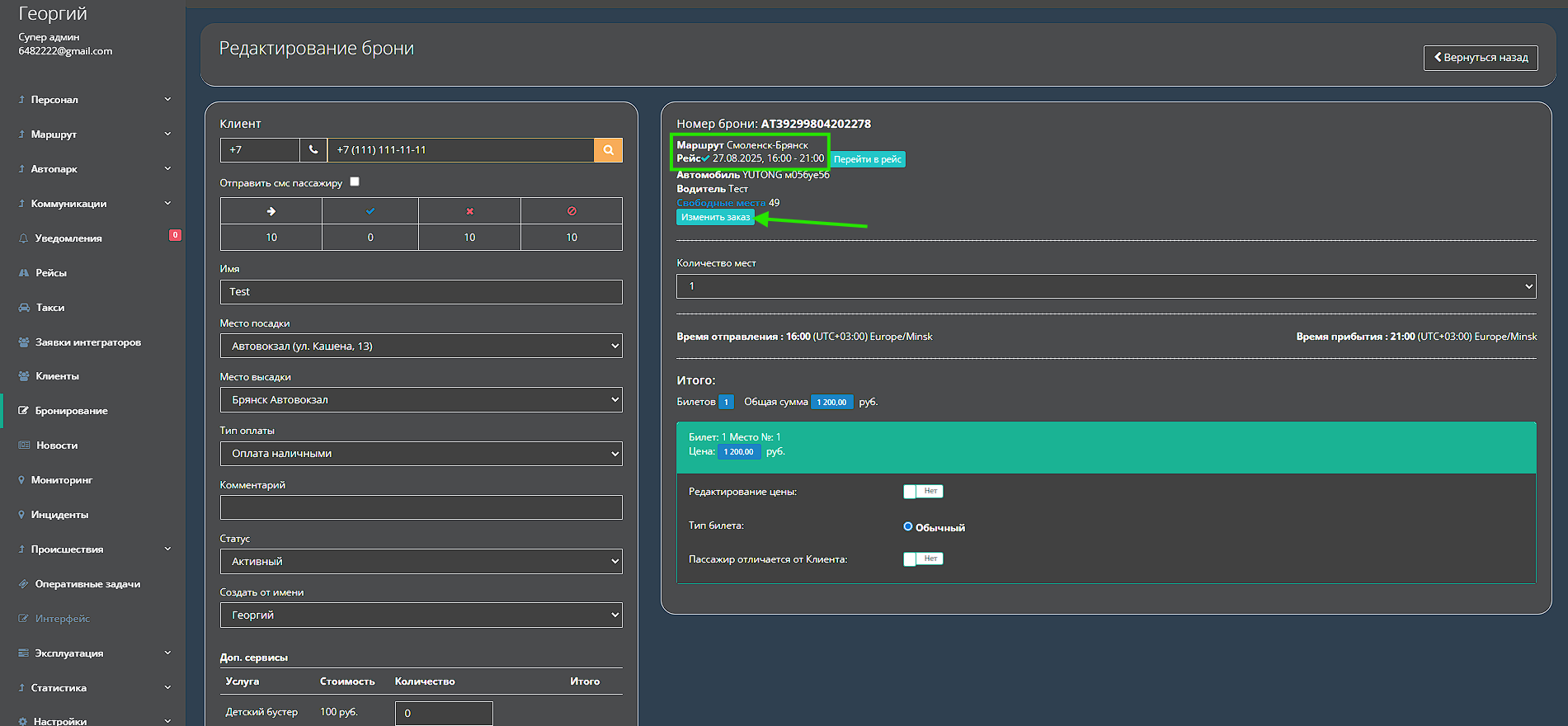The height and width of the screenshot is (726, 1568).
Task: Click the News icon in sidebar
Action: pos(24,445)
